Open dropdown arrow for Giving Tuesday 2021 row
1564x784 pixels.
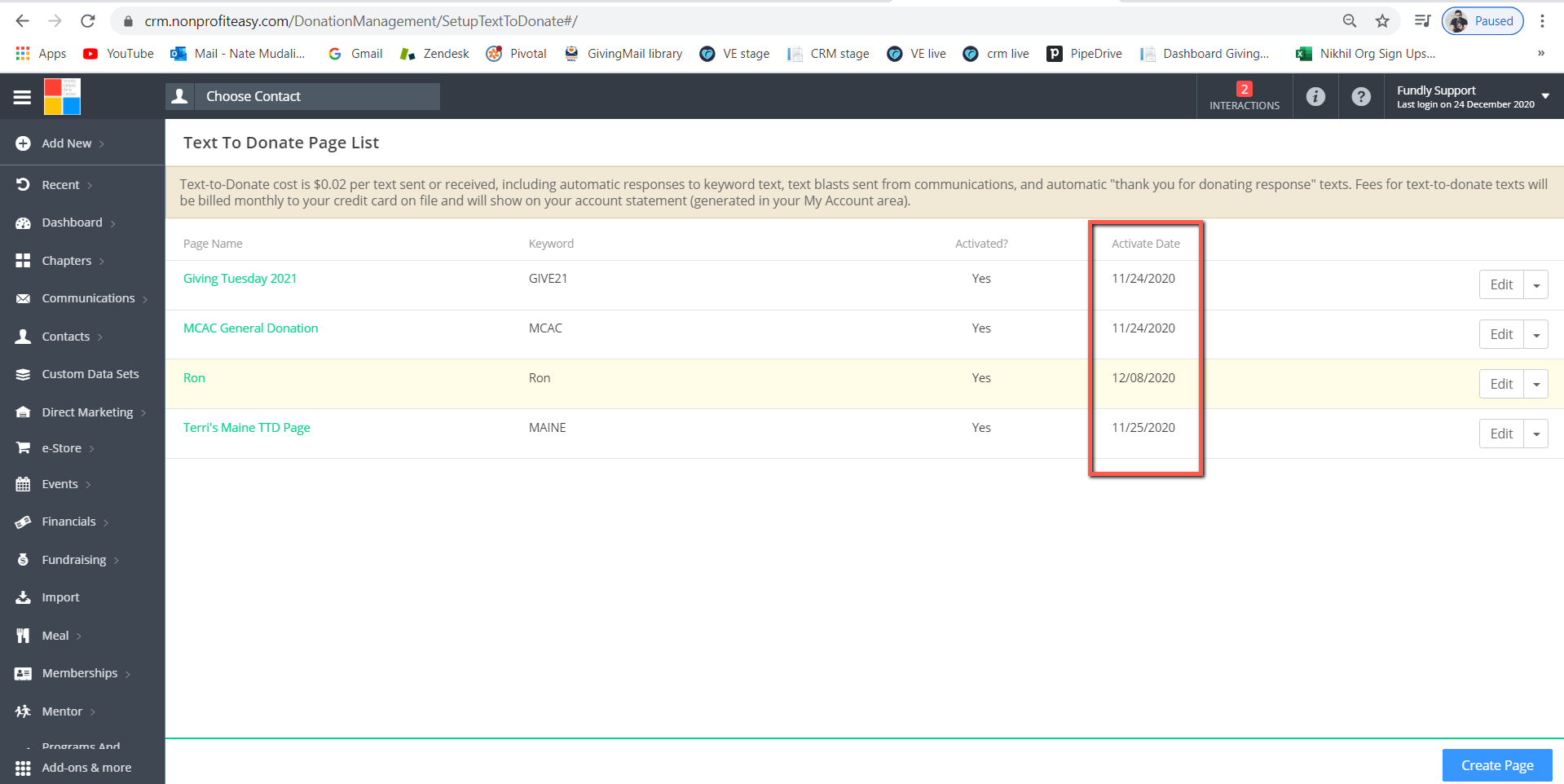[x=1536, y=285]
